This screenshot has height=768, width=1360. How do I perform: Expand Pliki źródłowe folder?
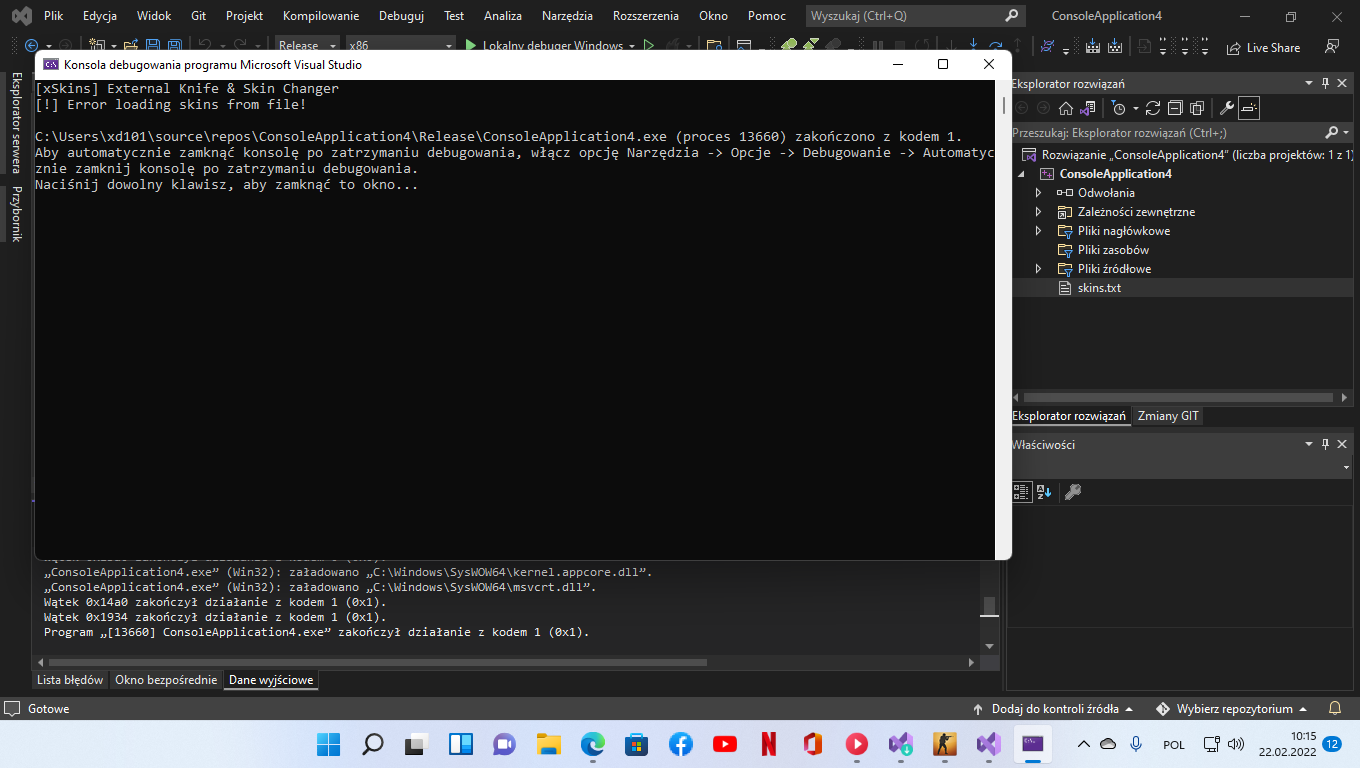tap(1038, 269)
